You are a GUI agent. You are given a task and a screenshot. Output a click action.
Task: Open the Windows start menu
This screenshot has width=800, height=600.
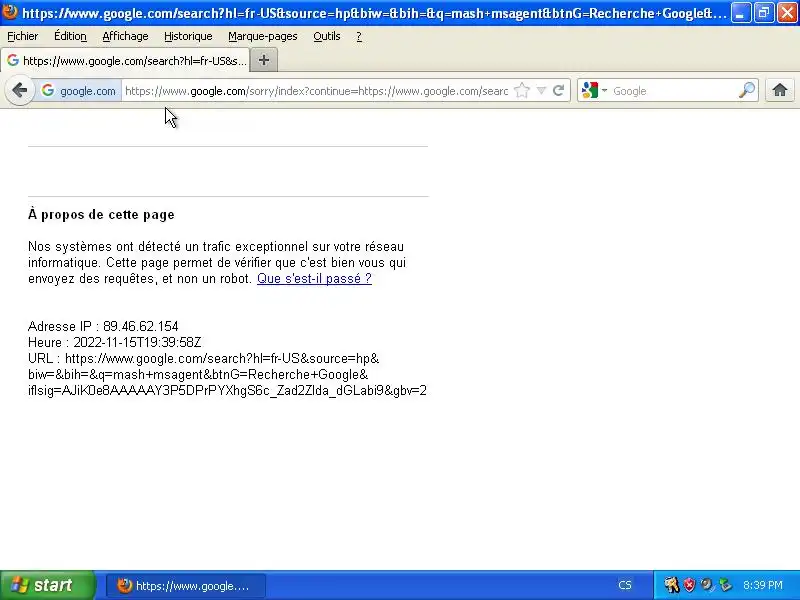coord(47,585)
